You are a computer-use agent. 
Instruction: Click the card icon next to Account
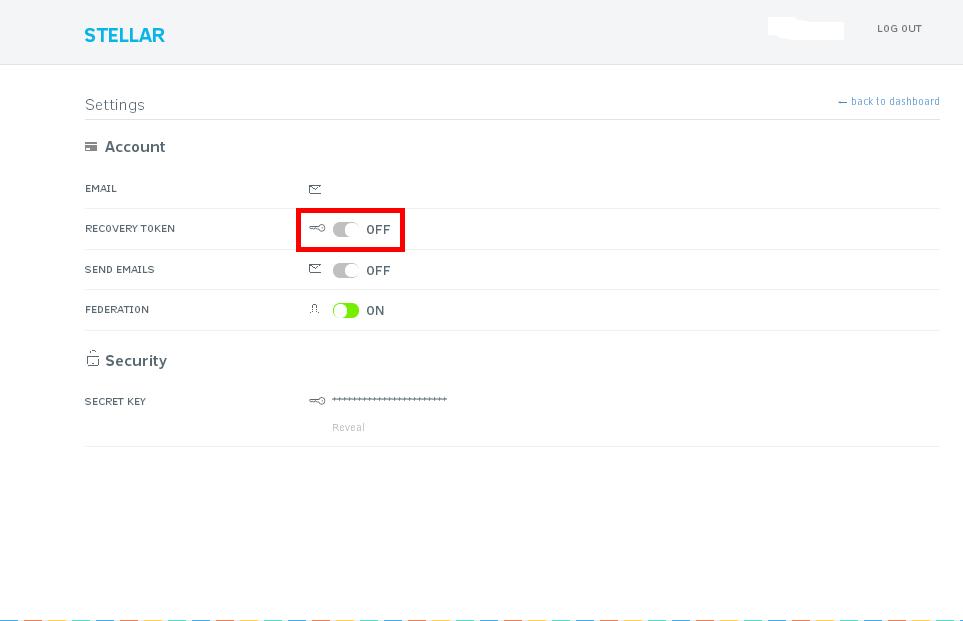(91, 147)
